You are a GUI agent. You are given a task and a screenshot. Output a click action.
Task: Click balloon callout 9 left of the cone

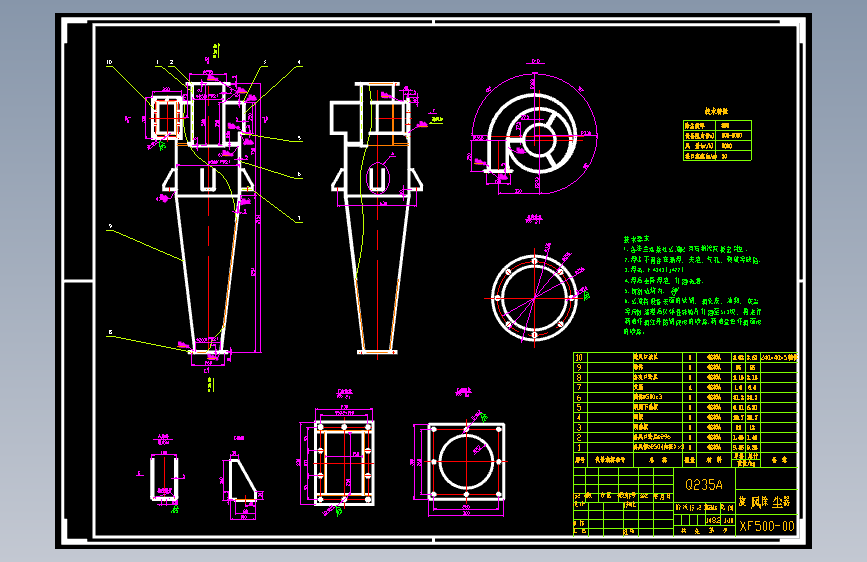coord(111,226)
